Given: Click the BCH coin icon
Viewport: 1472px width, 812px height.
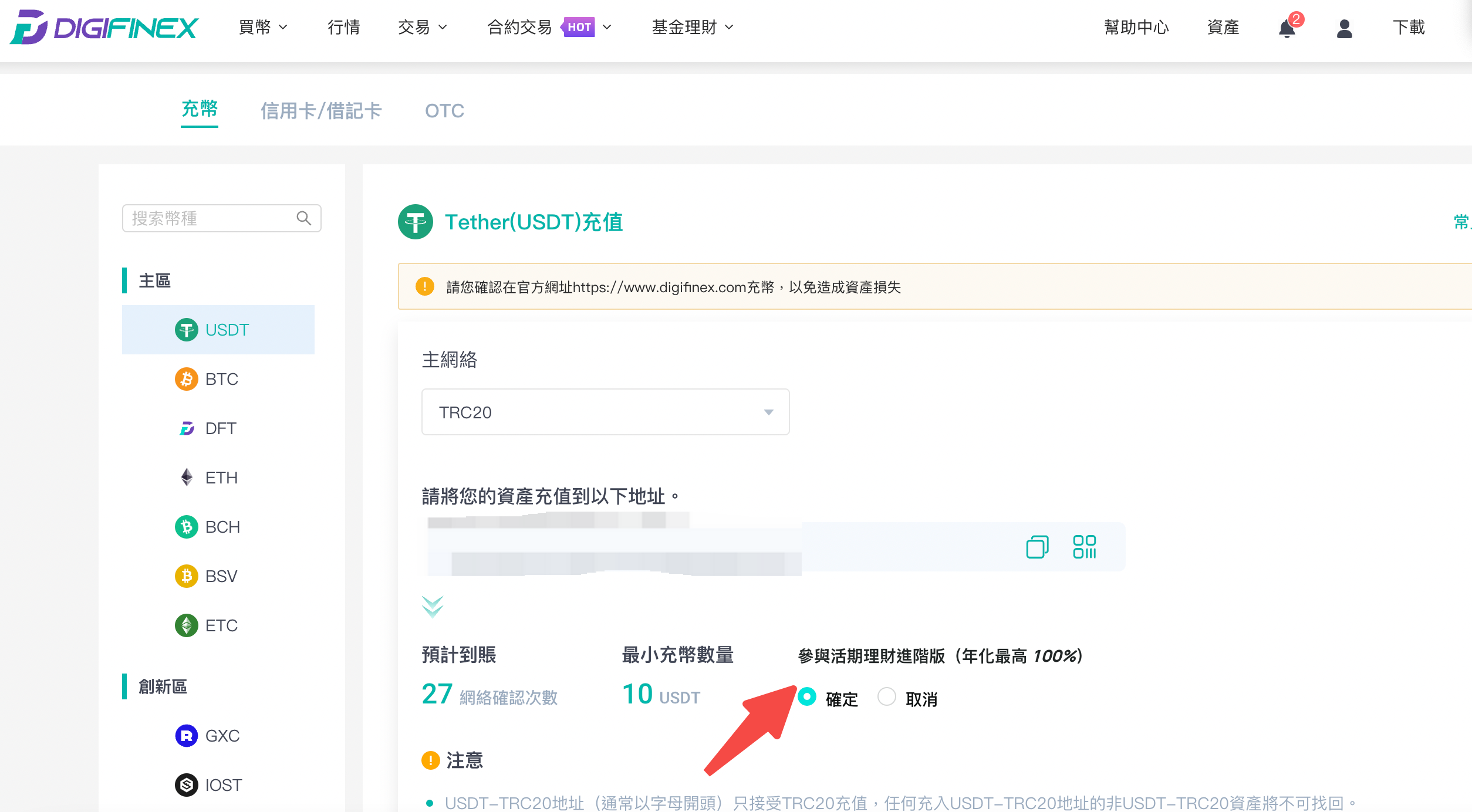Looking at the screenshot, I should [x=187, y=527].
